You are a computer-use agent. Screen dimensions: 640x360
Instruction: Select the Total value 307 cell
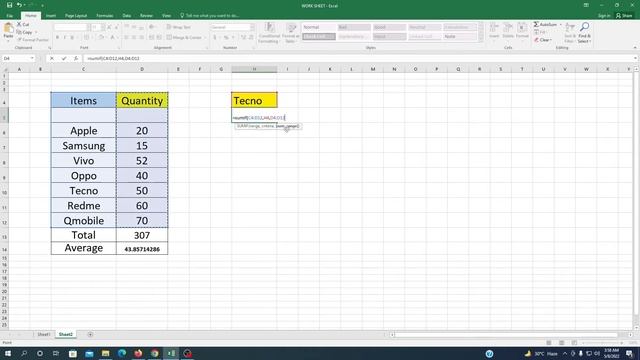[x=142, y=235]
